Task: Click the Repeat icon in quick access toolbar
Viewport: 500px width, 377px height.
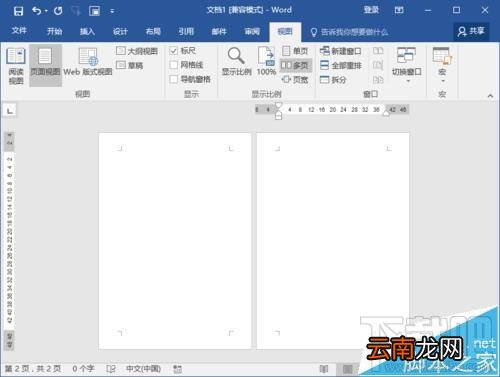Action: [58, 11]
